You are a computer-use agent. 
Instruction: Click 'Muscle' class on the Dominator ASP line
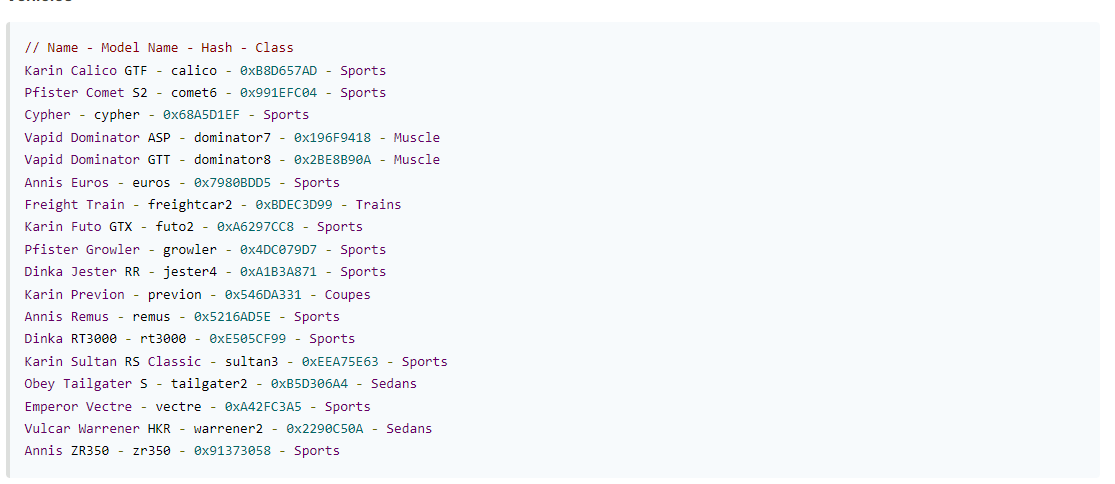click(x=416, y=137)
